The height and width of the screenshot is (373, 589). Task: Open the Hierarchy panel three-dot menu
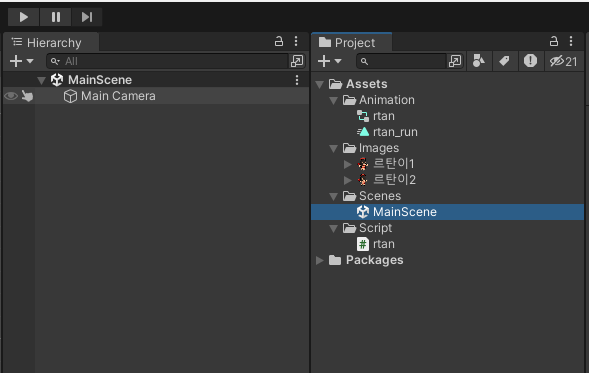[296, 41]
